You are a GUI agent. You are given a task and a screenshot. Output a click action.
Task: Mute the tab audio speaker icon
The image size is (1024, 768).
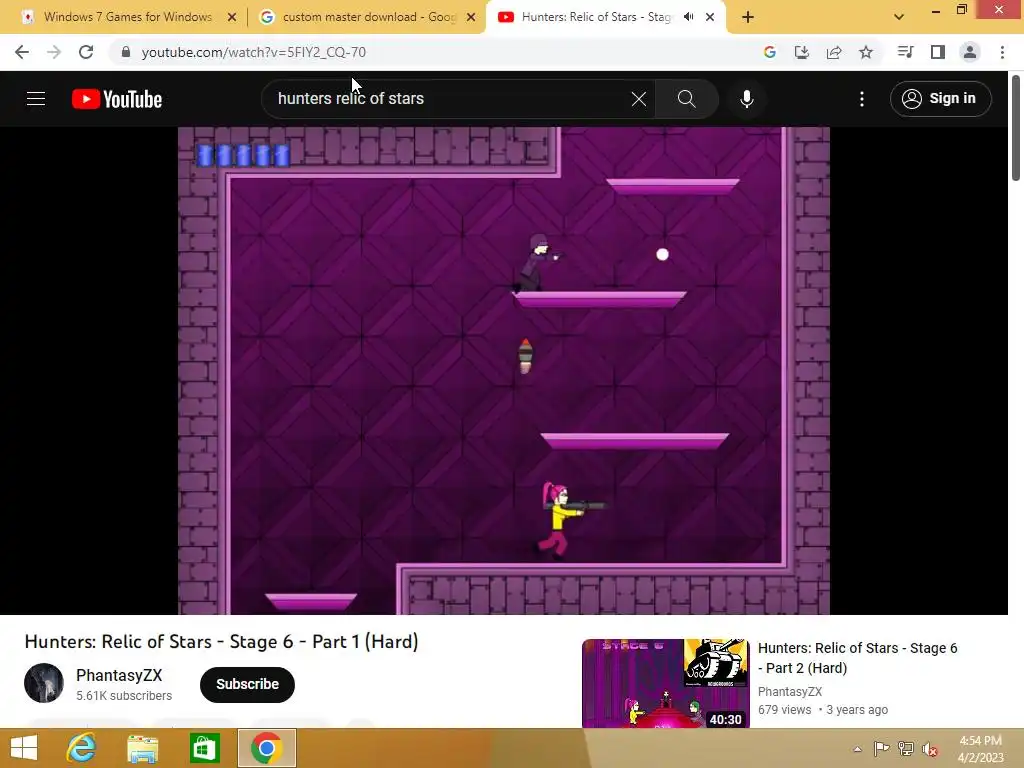pos(688,17)
